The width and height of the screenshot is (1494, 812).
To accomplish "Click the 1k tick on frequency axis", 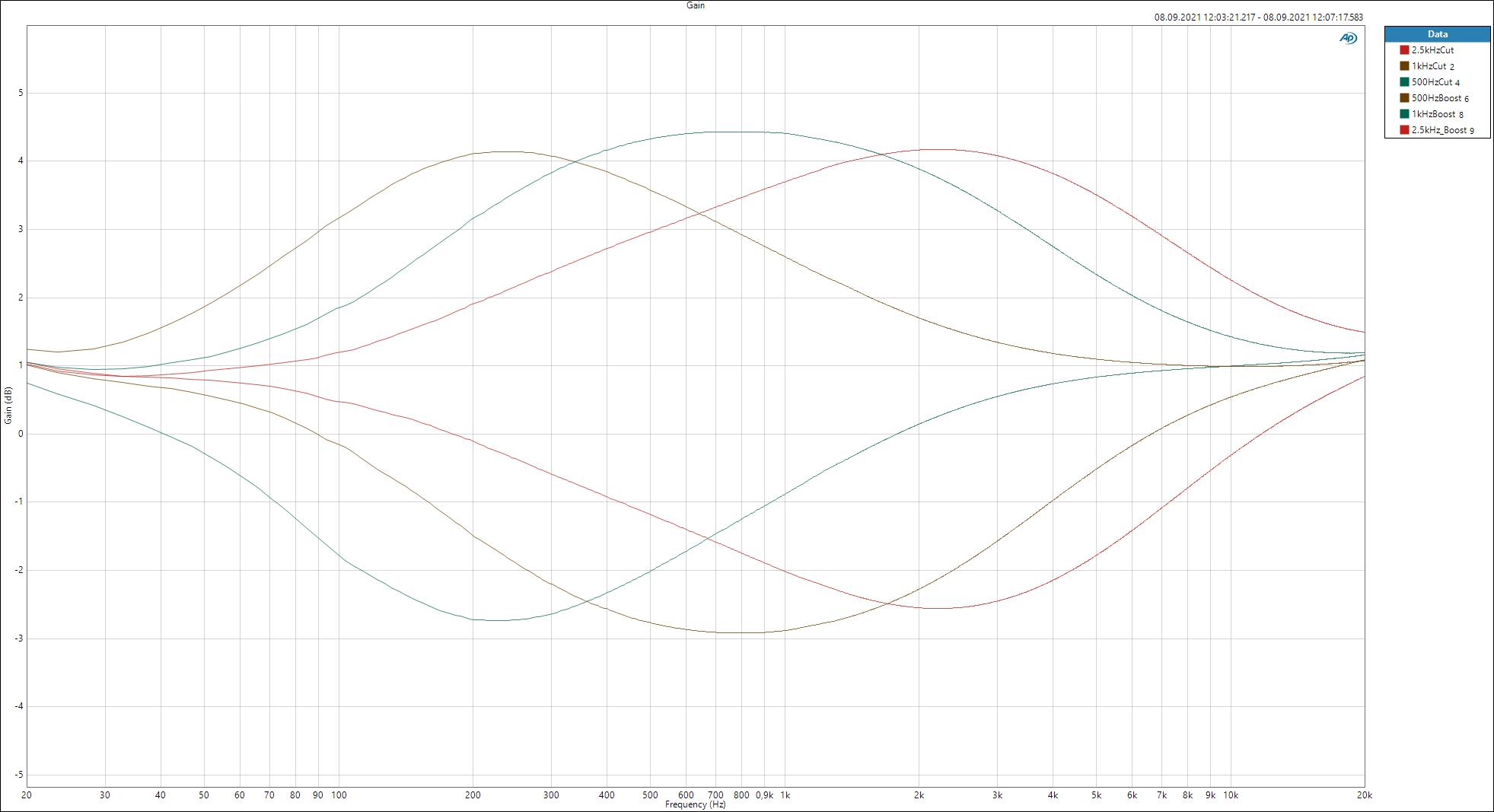I will click(x=785, y=795).
